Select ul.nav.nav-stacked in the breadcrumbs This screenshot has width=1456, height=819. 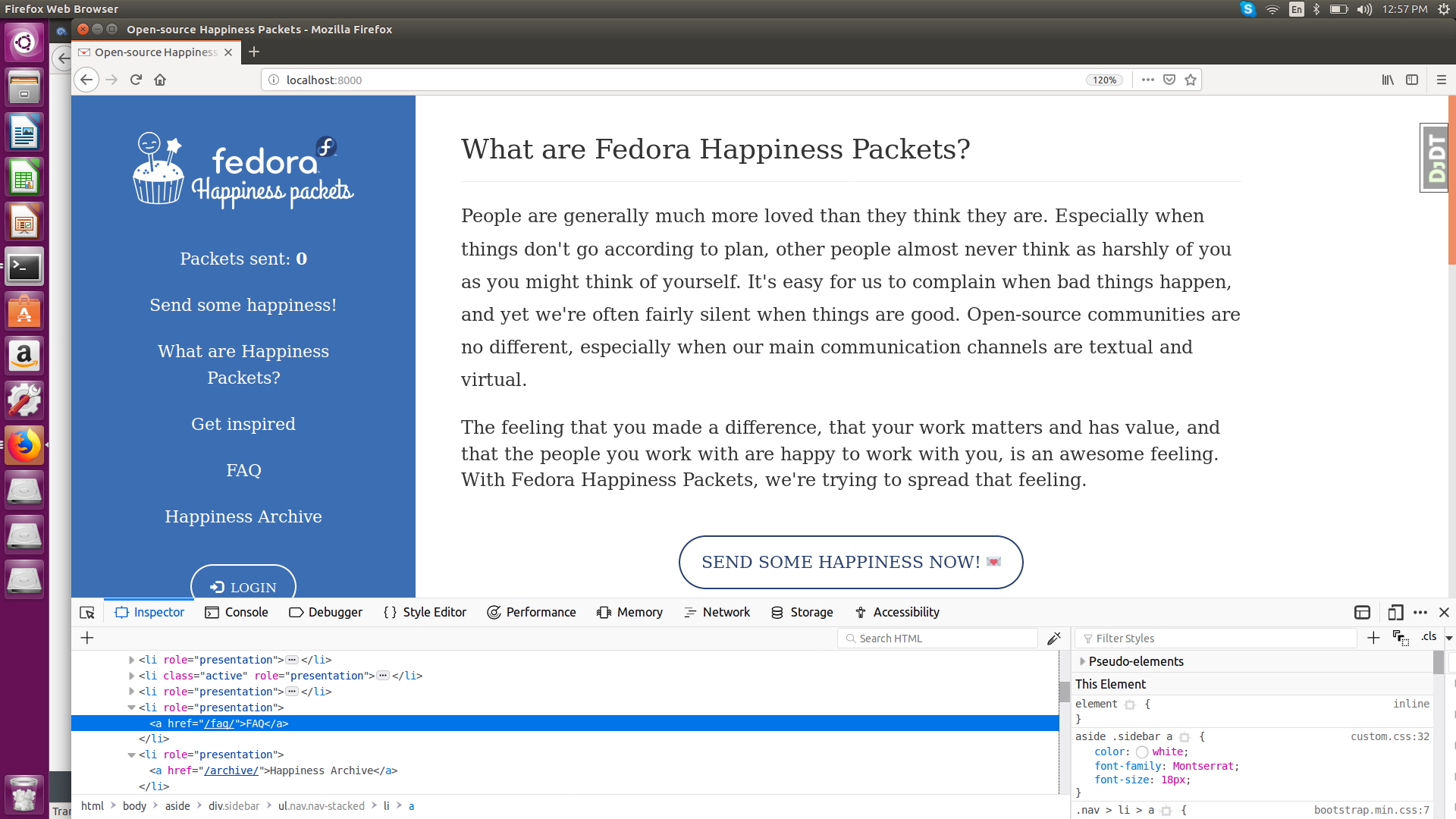click(322, 806)
